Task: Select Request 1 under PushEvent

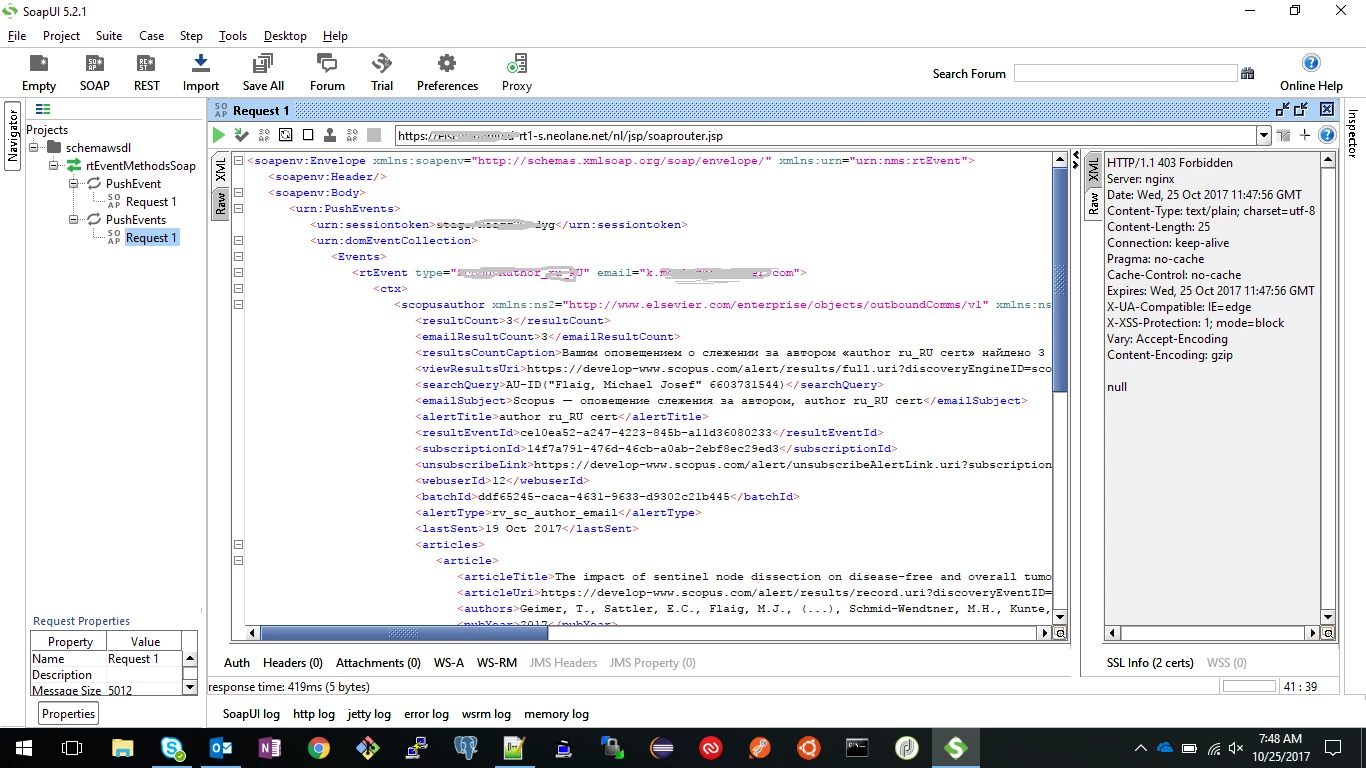Action: pyautogui.click(x=151, y=202)
